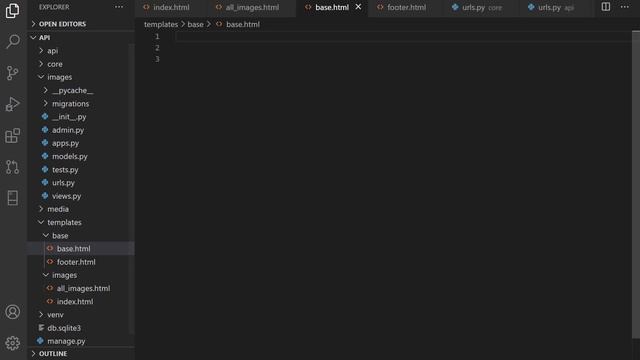Click the base.html breadcrumb segment
The width and height of the screenshot is (640, 360).
[x=243, y=24]
